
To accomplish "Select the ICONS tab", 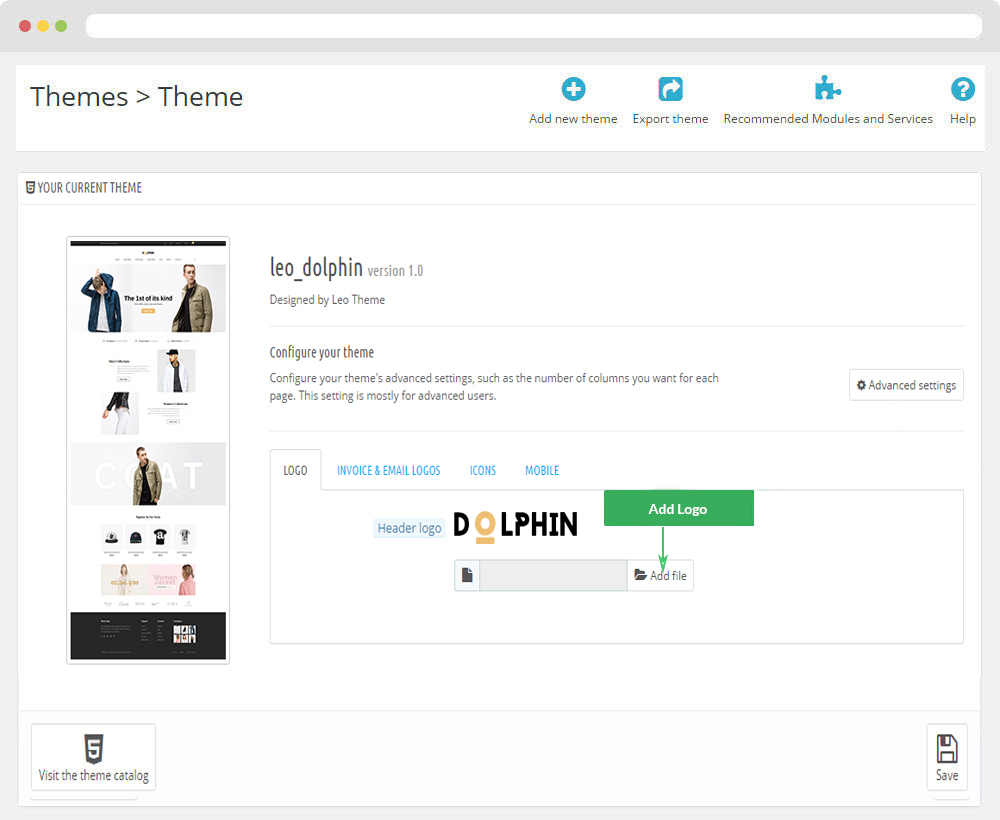I will [483, 470].
